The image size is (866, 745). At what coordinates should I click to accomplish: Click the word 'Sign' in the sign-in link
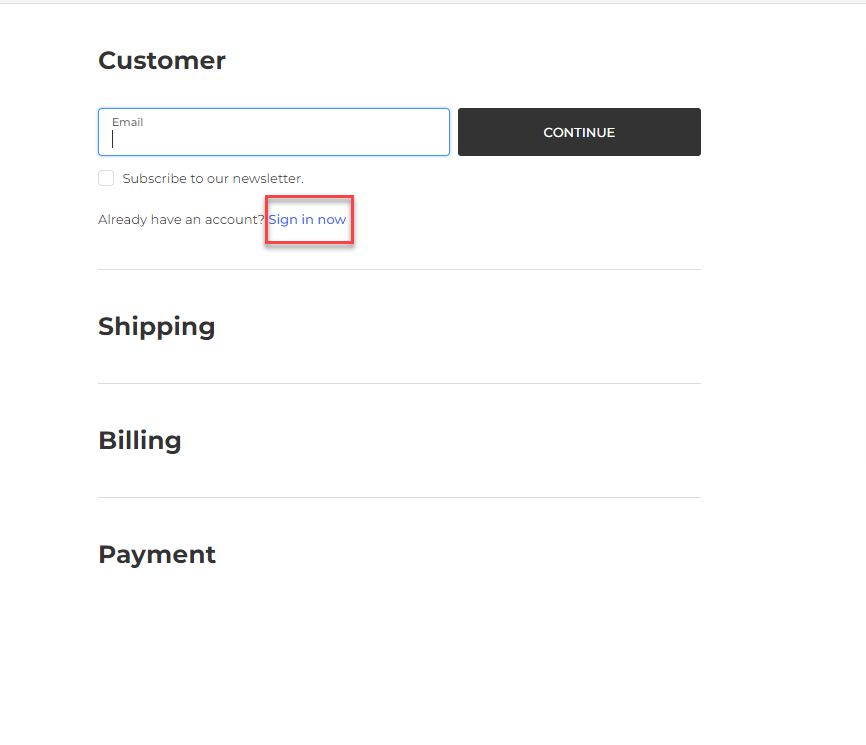pos(283,220)
